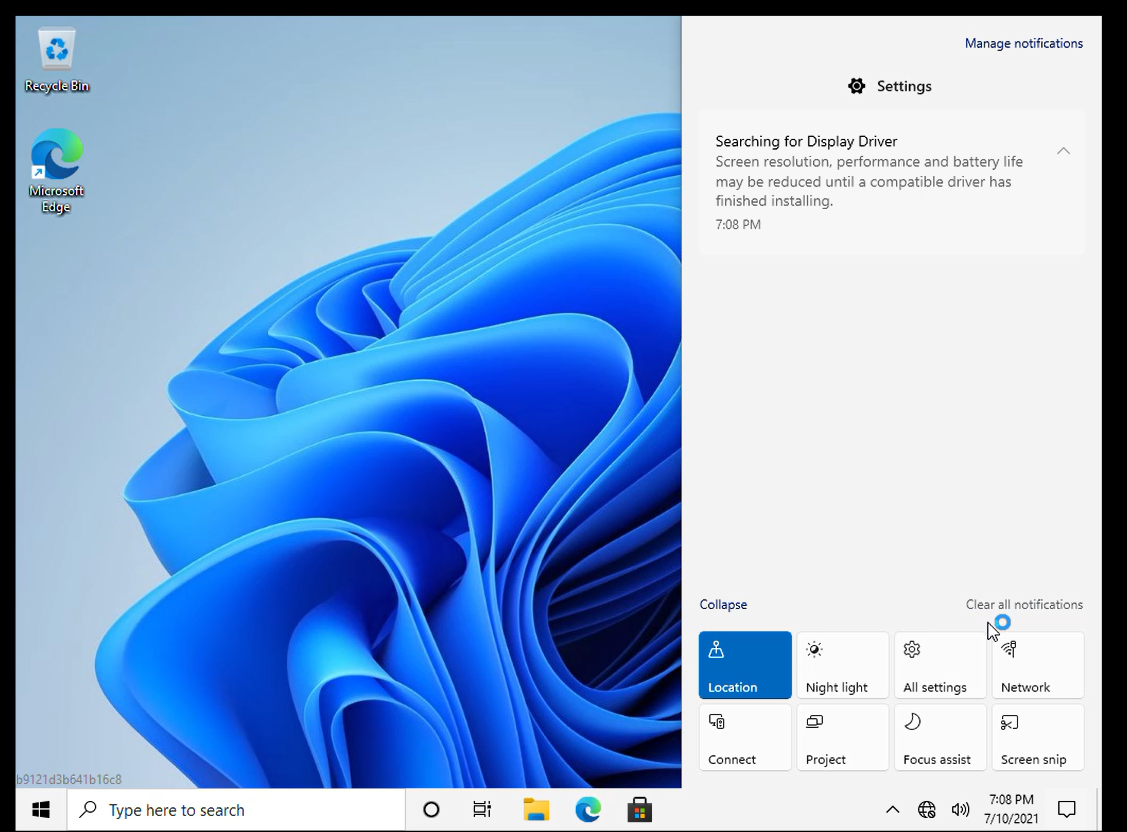
Task: Open Cortana circle icon in taskbar
Action: 431,809
